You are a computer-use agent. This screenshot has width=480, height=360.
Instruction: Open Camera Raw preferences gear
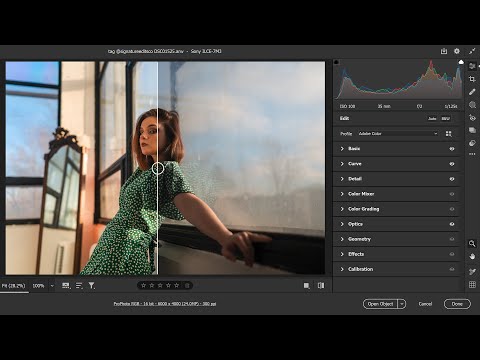coord(457,51)
